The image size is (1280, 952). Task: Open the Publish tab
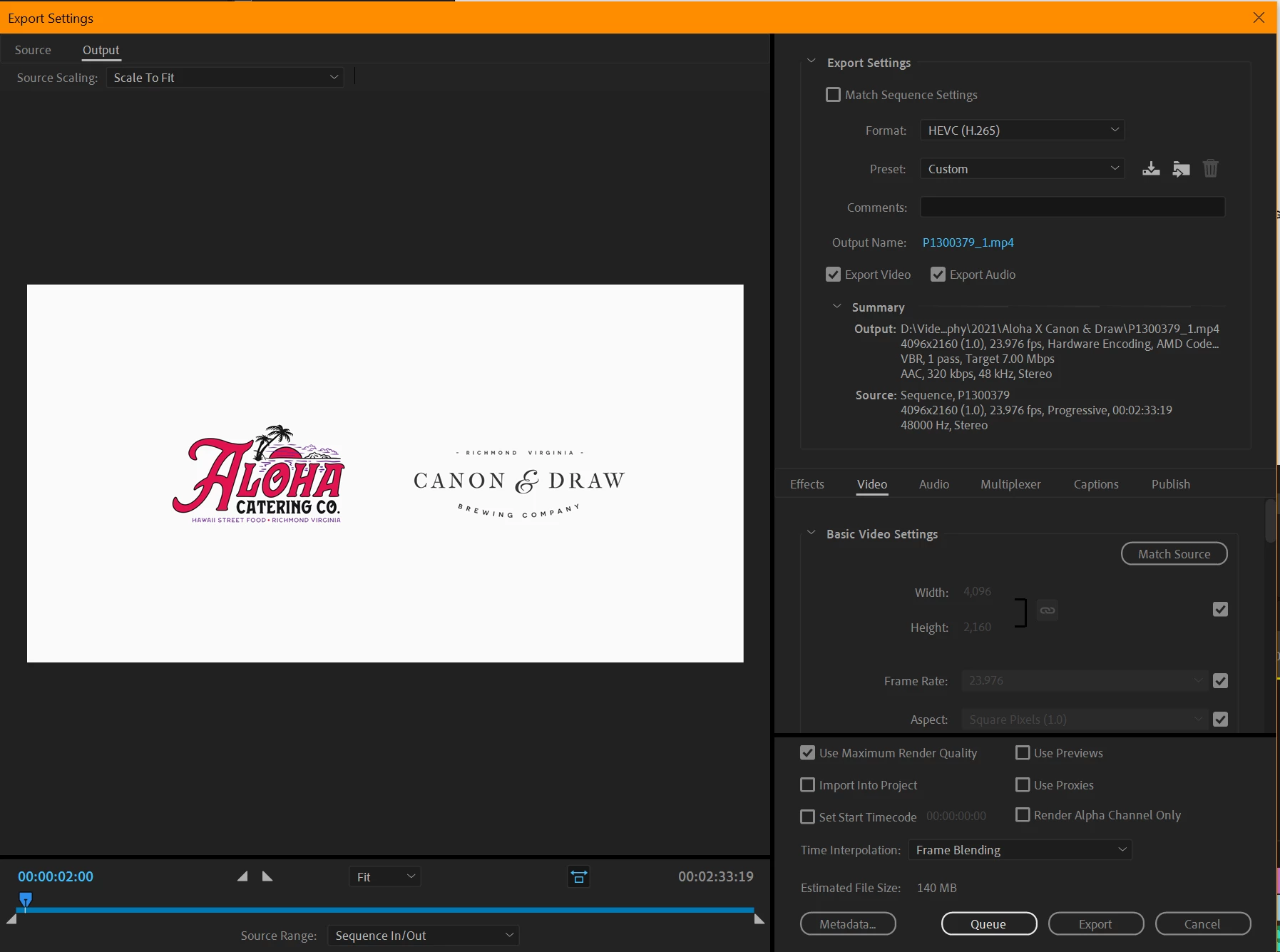pos(1170,484)
